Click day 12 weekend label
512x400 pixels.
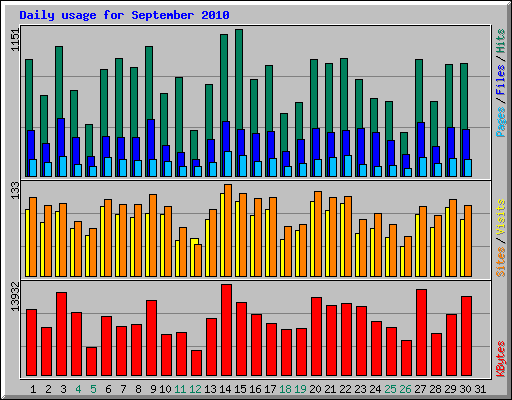click(x=195, y=389)
